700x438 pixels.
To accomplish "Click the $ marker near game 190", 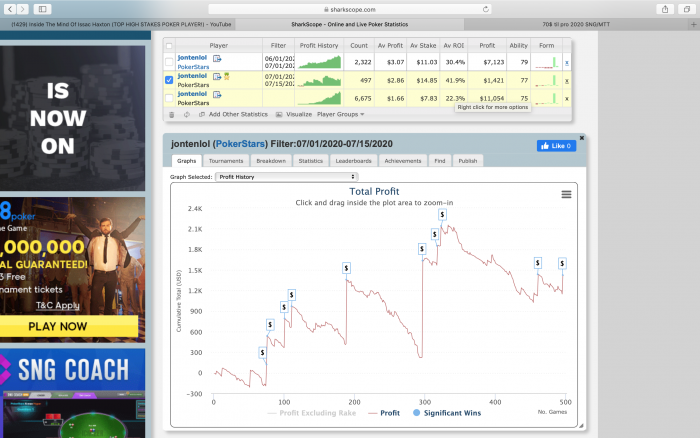I will point(346,268).
